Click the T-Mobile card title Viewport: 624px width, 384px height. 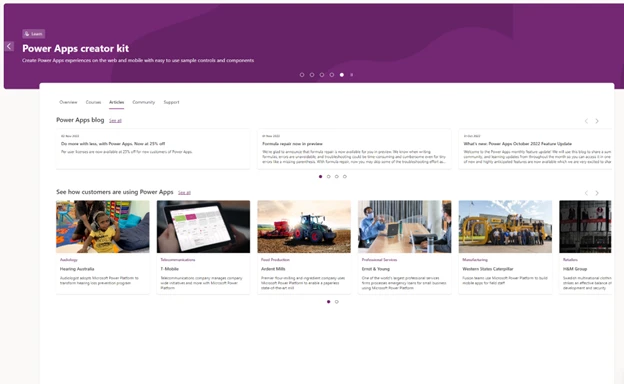click(170, 269)
